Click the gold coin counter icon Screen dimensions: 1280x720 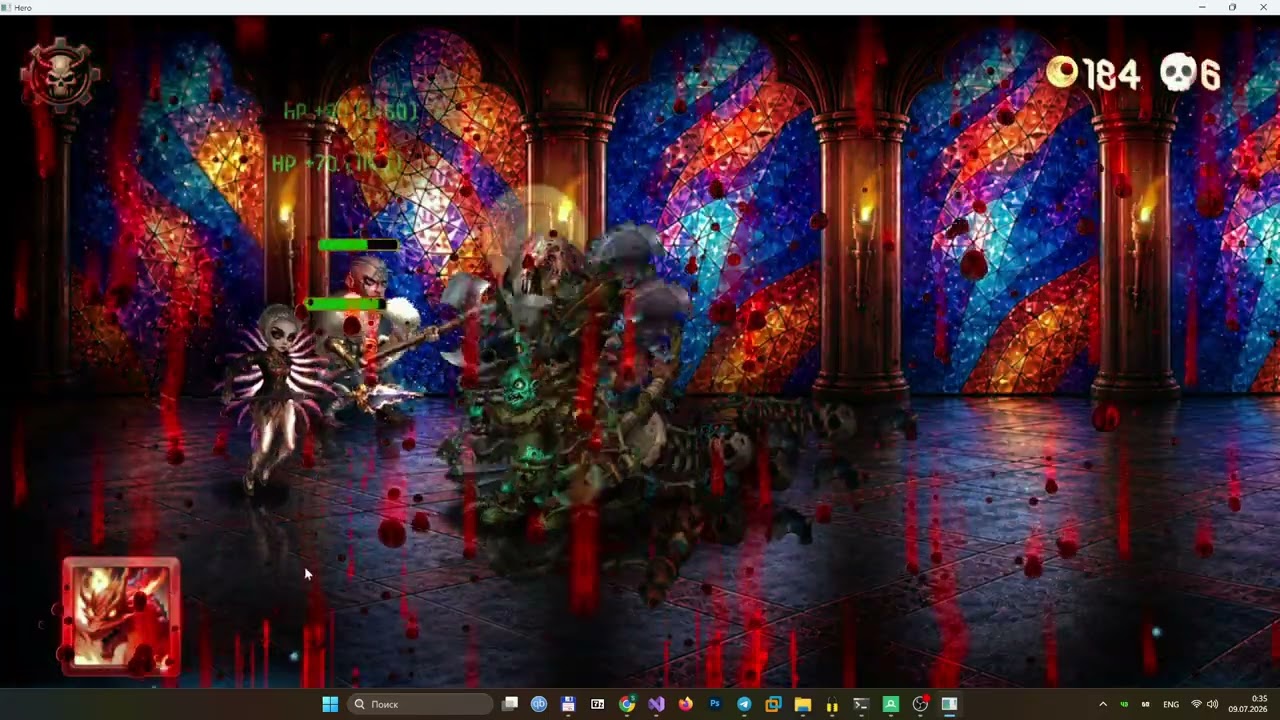(1062, 72)
